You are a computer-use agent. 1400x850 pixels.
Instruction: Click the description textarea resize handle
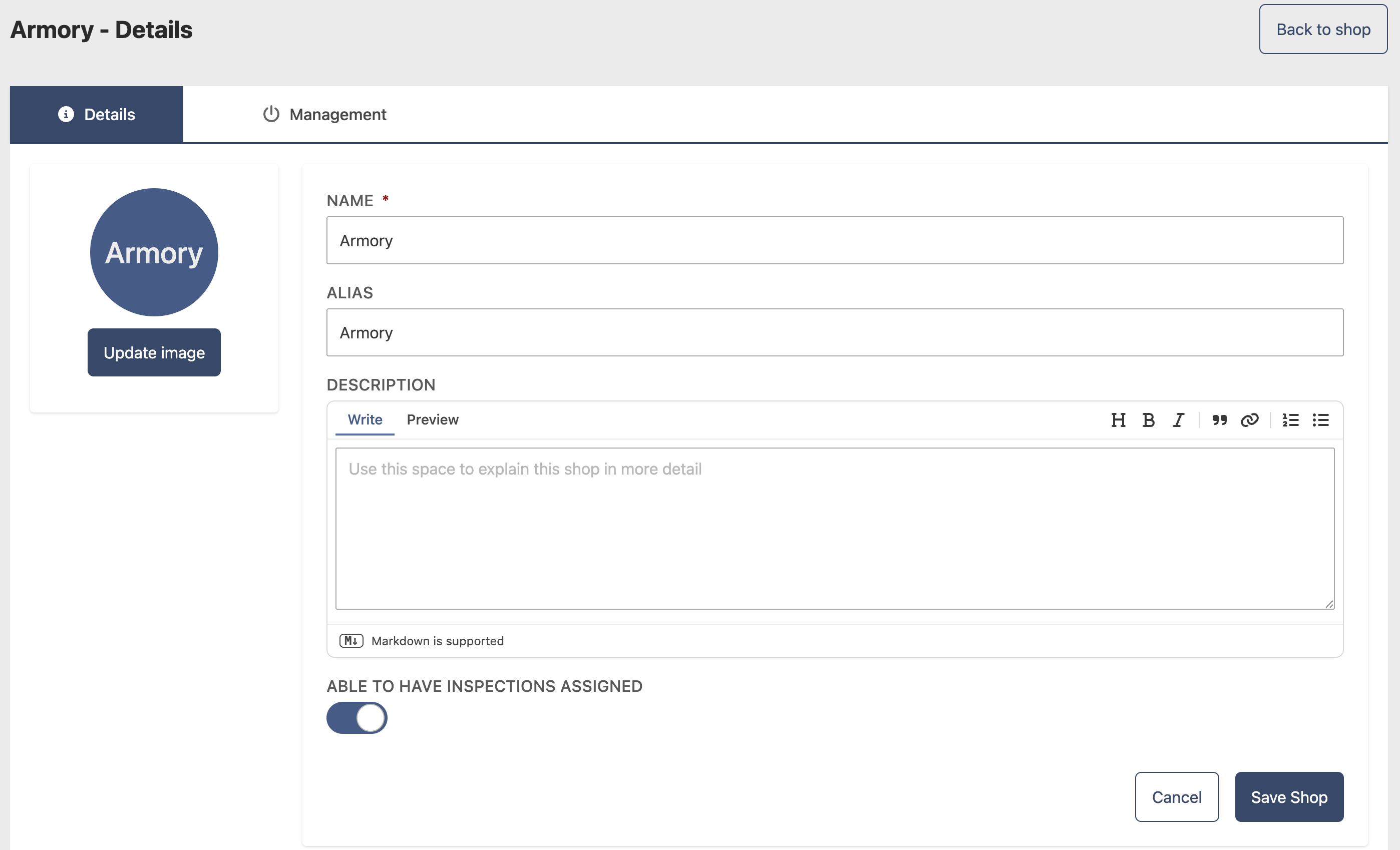tap(1329, 604)
